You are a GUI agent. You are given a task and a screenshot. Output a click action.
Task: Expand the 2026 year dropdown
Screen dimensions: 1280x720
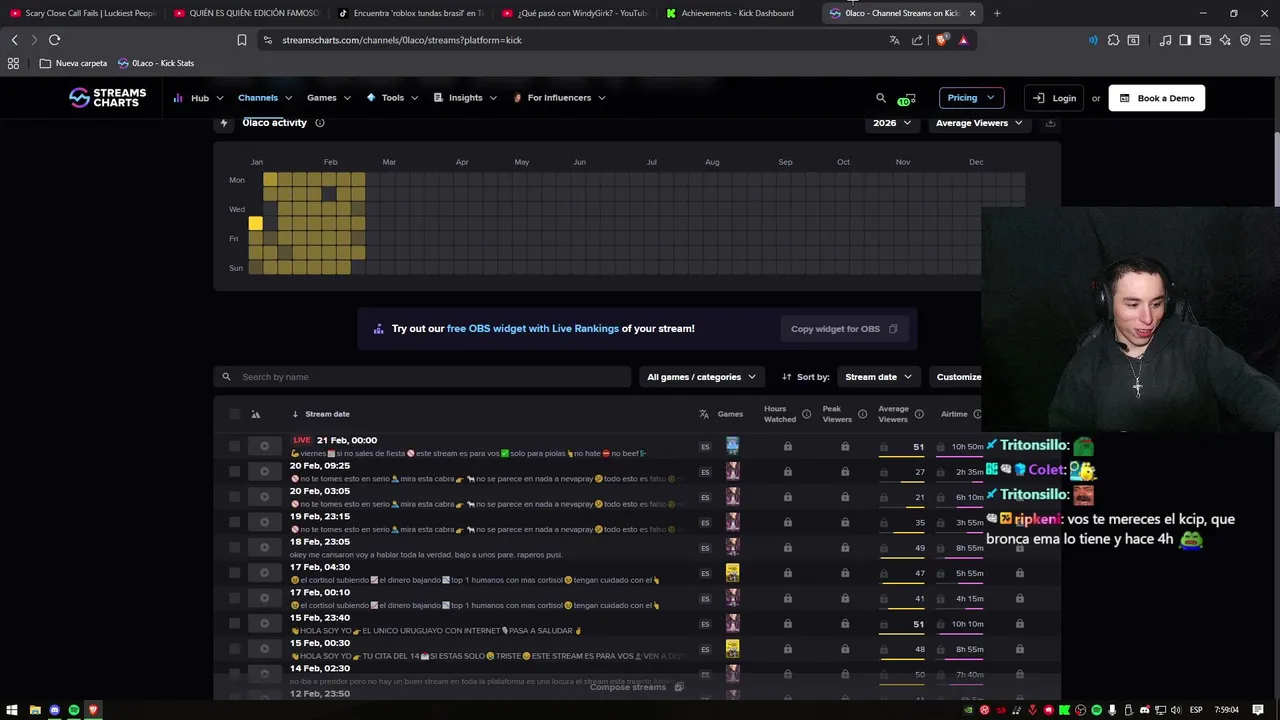coord(891,123)
